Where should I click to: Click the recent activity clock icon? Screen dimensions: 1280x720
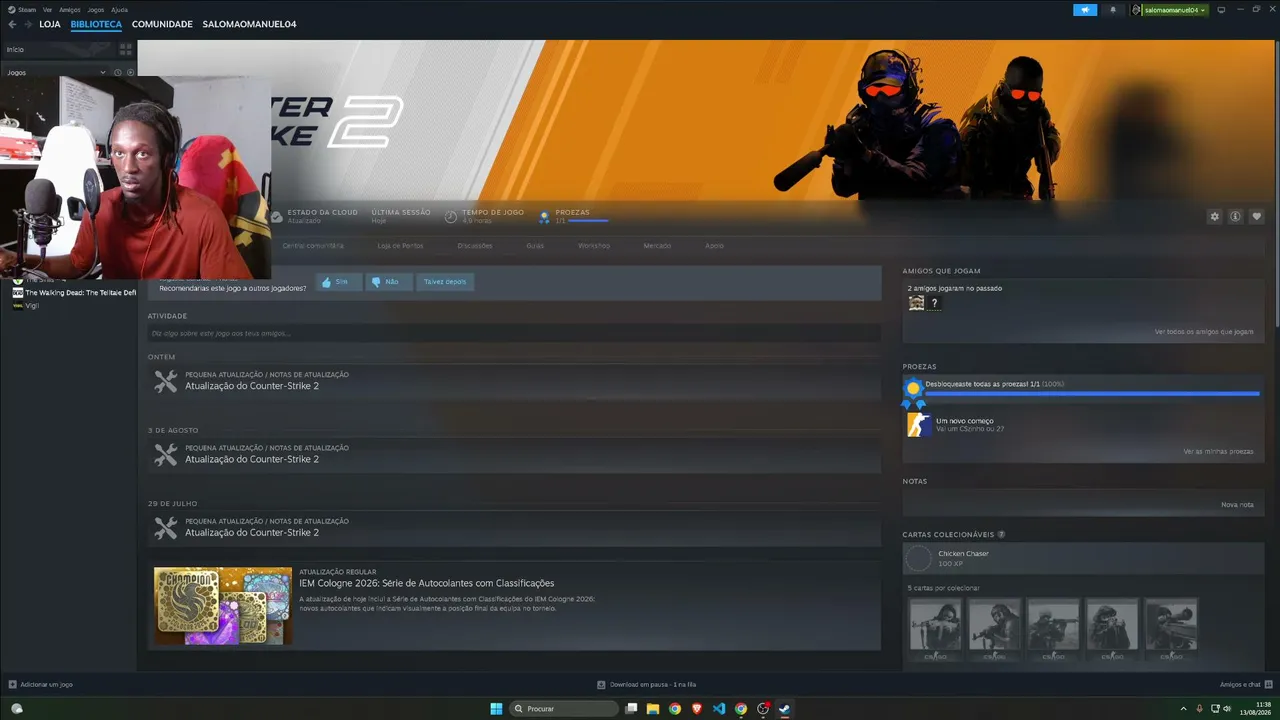tap(117, 72)
